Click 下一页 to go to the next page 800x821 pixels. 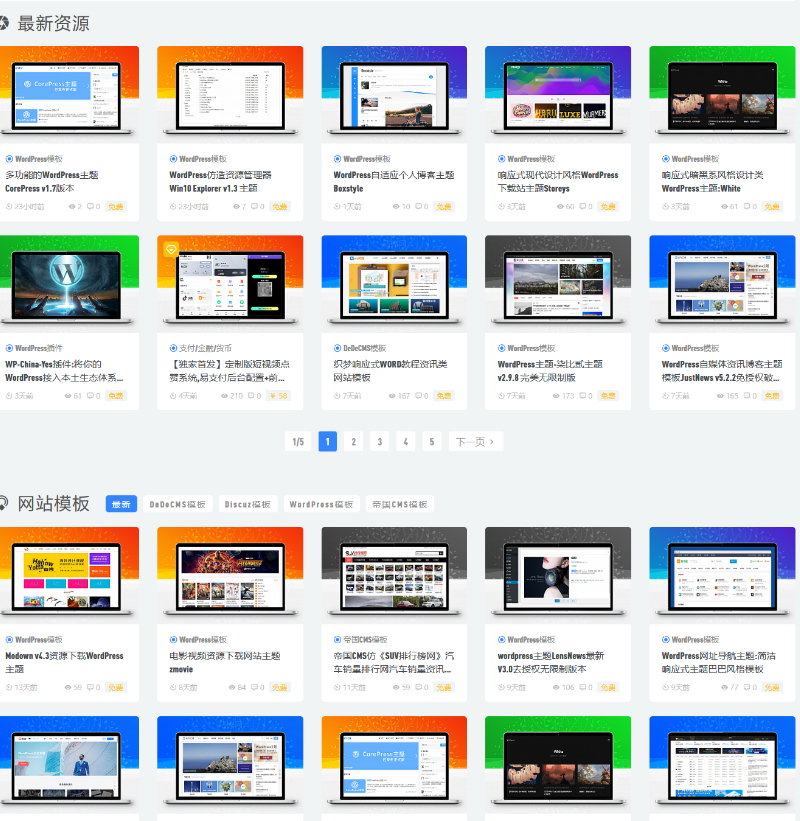tap(475, 441)
